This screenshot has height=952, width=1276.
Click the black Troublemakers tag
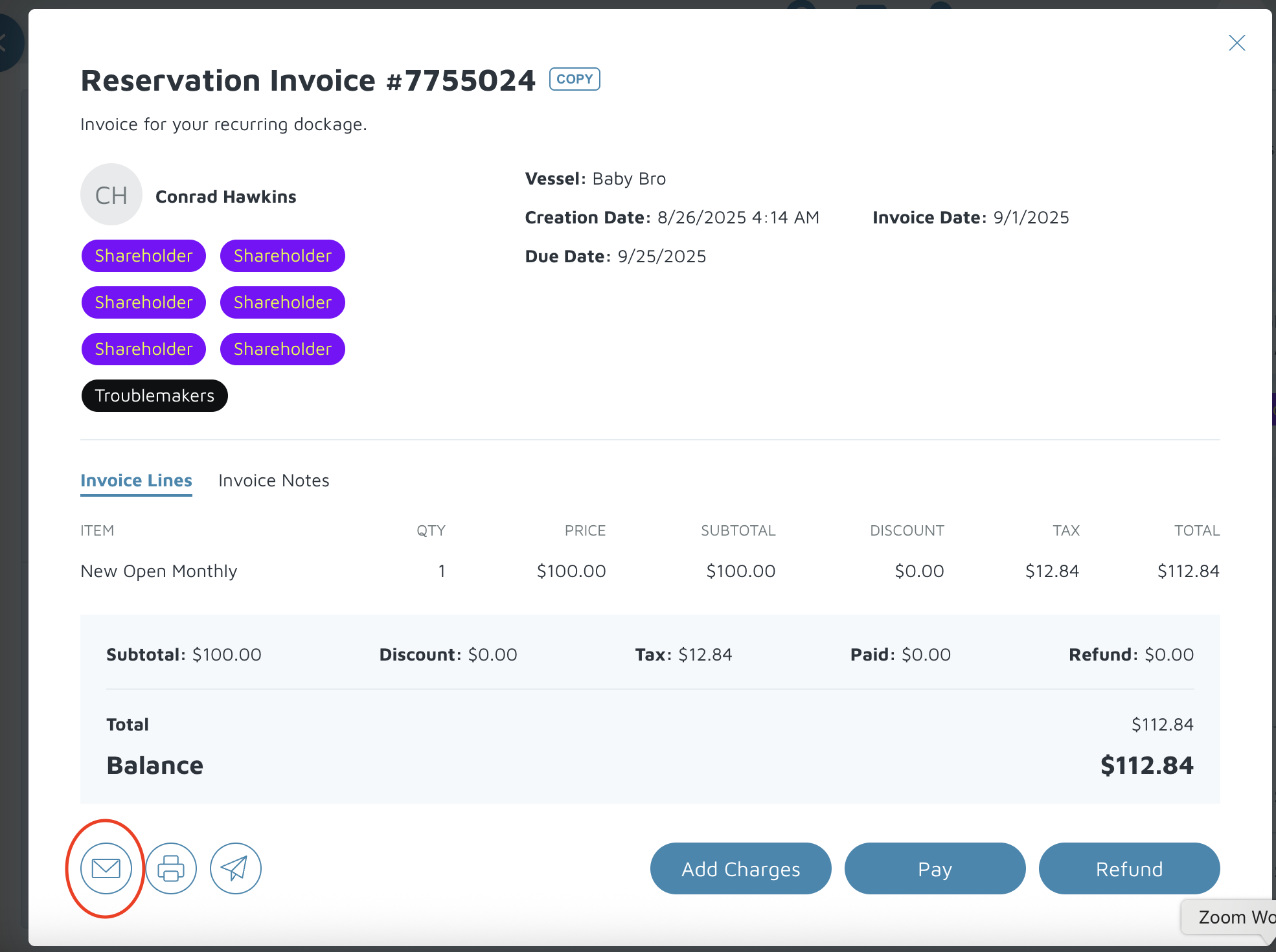click(x=154, y=396)
